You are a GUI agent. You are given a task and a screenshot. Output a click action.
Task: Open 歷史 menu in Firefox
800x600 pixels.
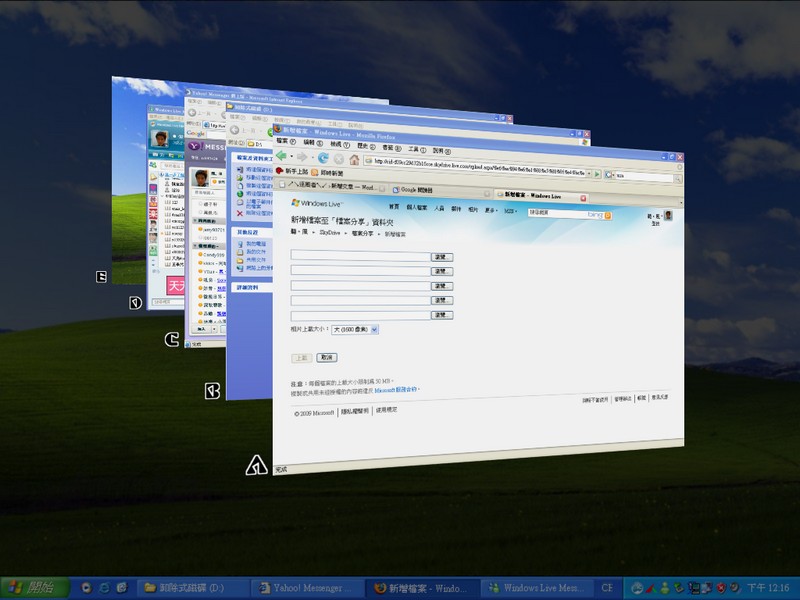pyautogui.click(x=366, y=146)
